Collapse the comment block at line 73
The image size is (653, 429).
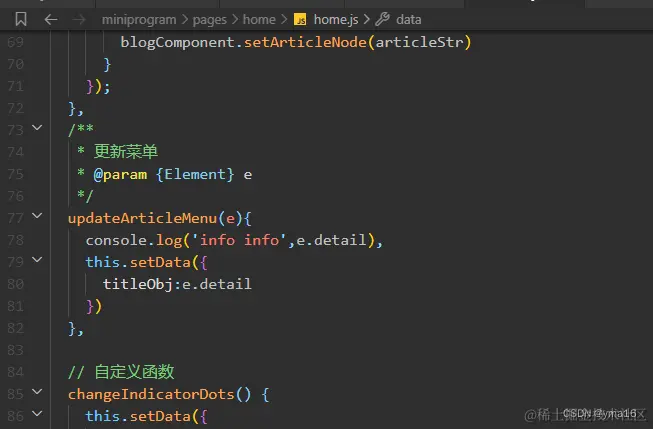click(37, 127)
